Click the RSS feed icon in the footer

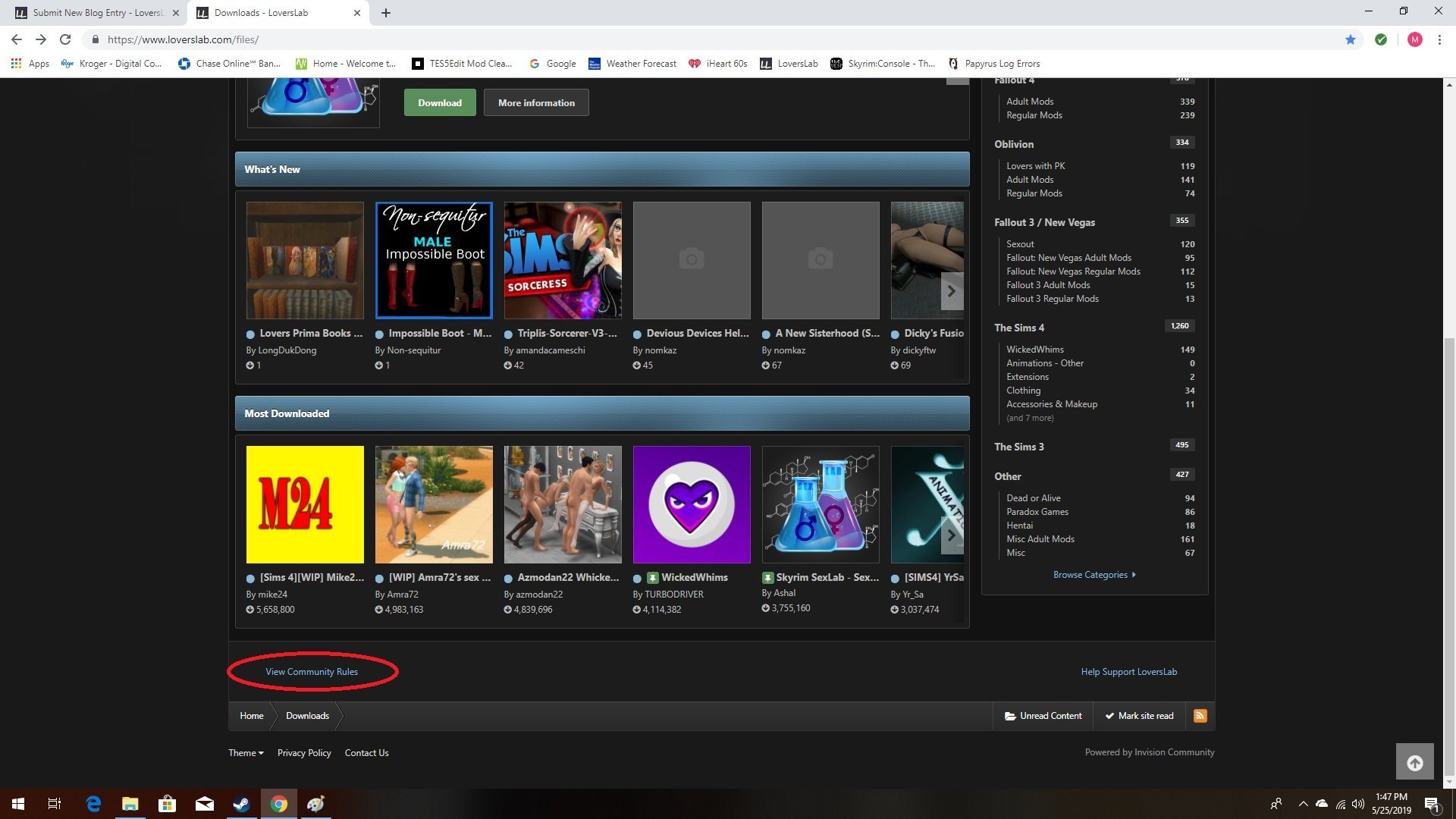click(1200, 716)
